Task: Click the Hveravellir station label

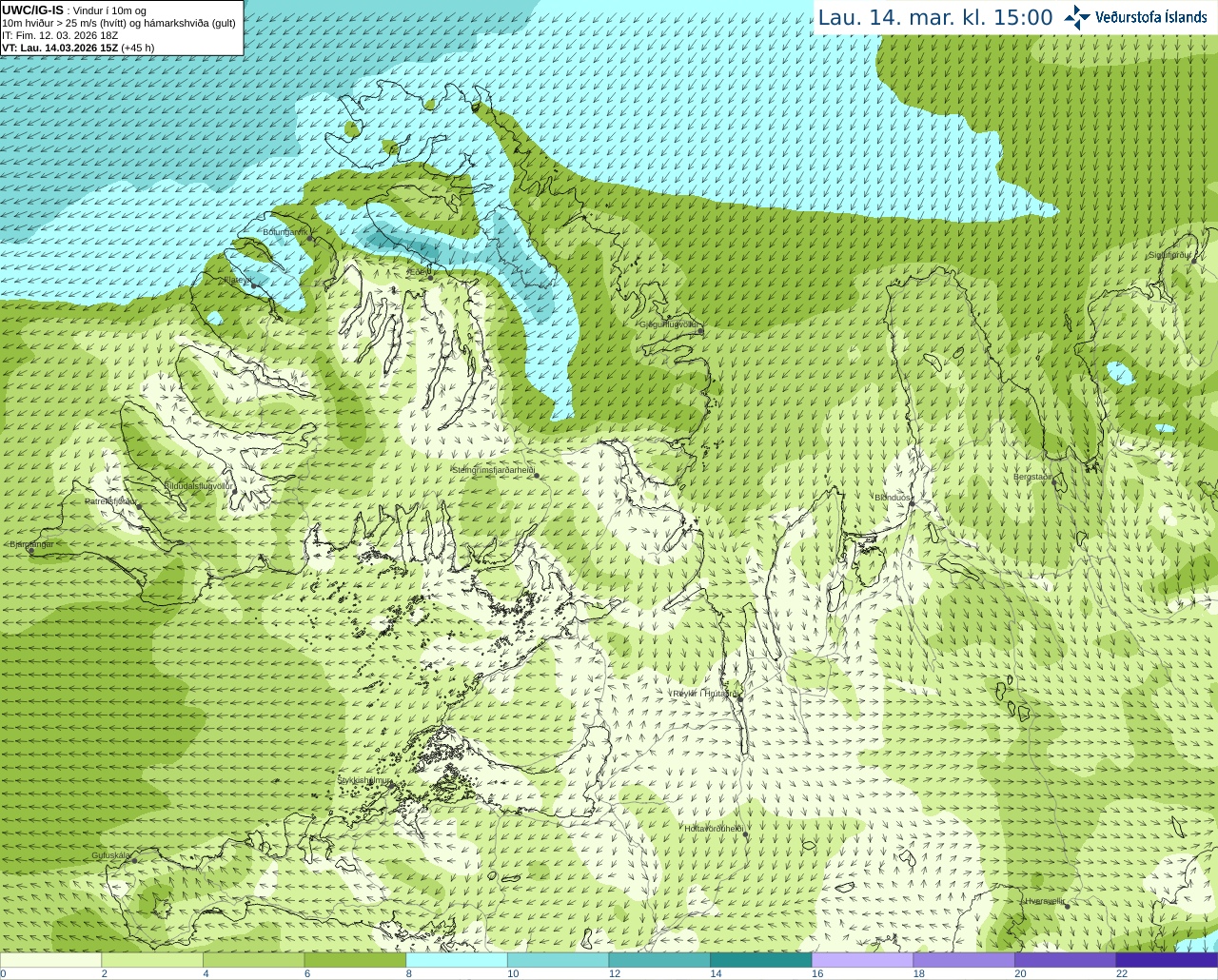Action: pyautogui.click(x=1044, y=901)
